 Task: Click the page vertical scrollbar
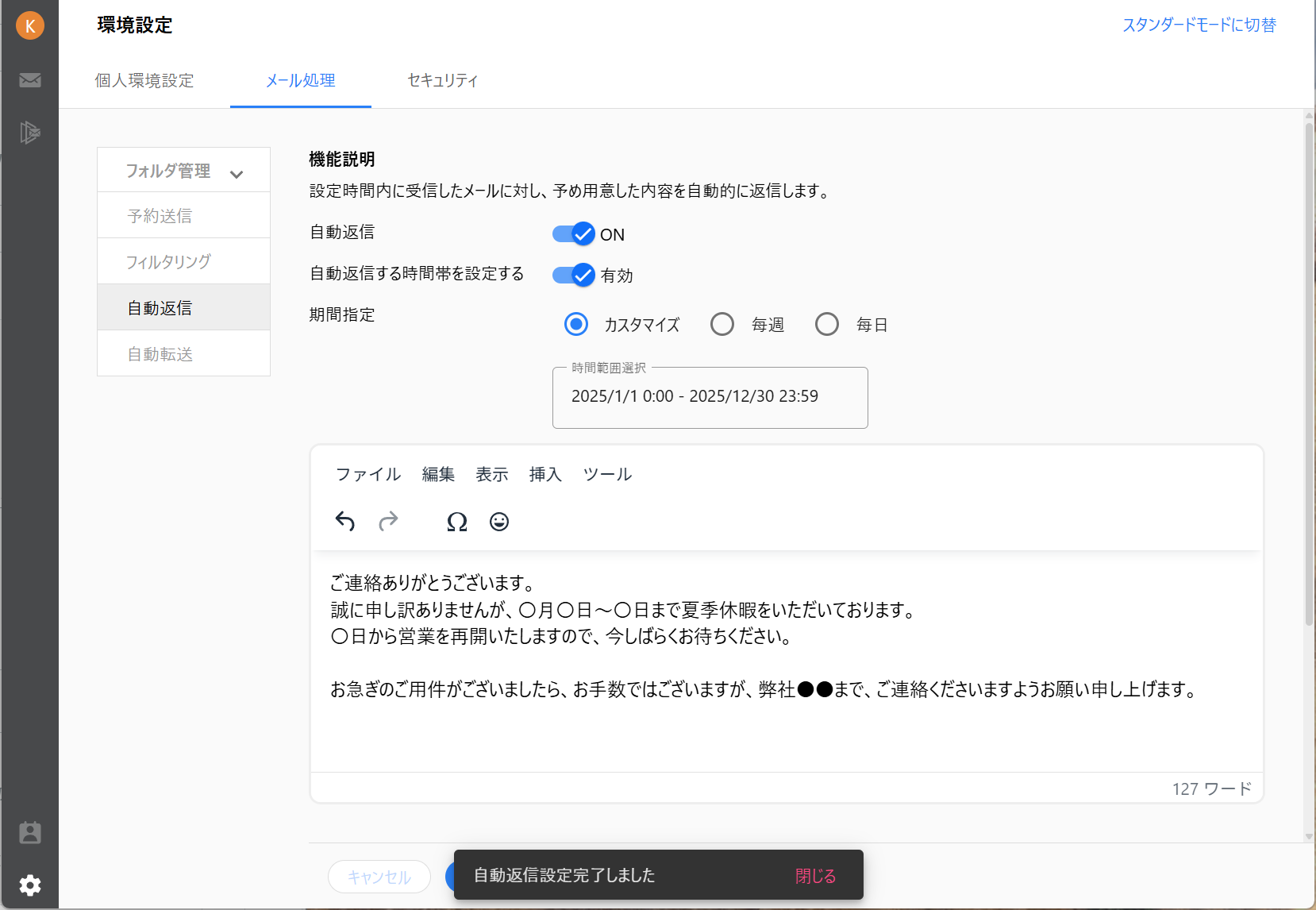1309,373
